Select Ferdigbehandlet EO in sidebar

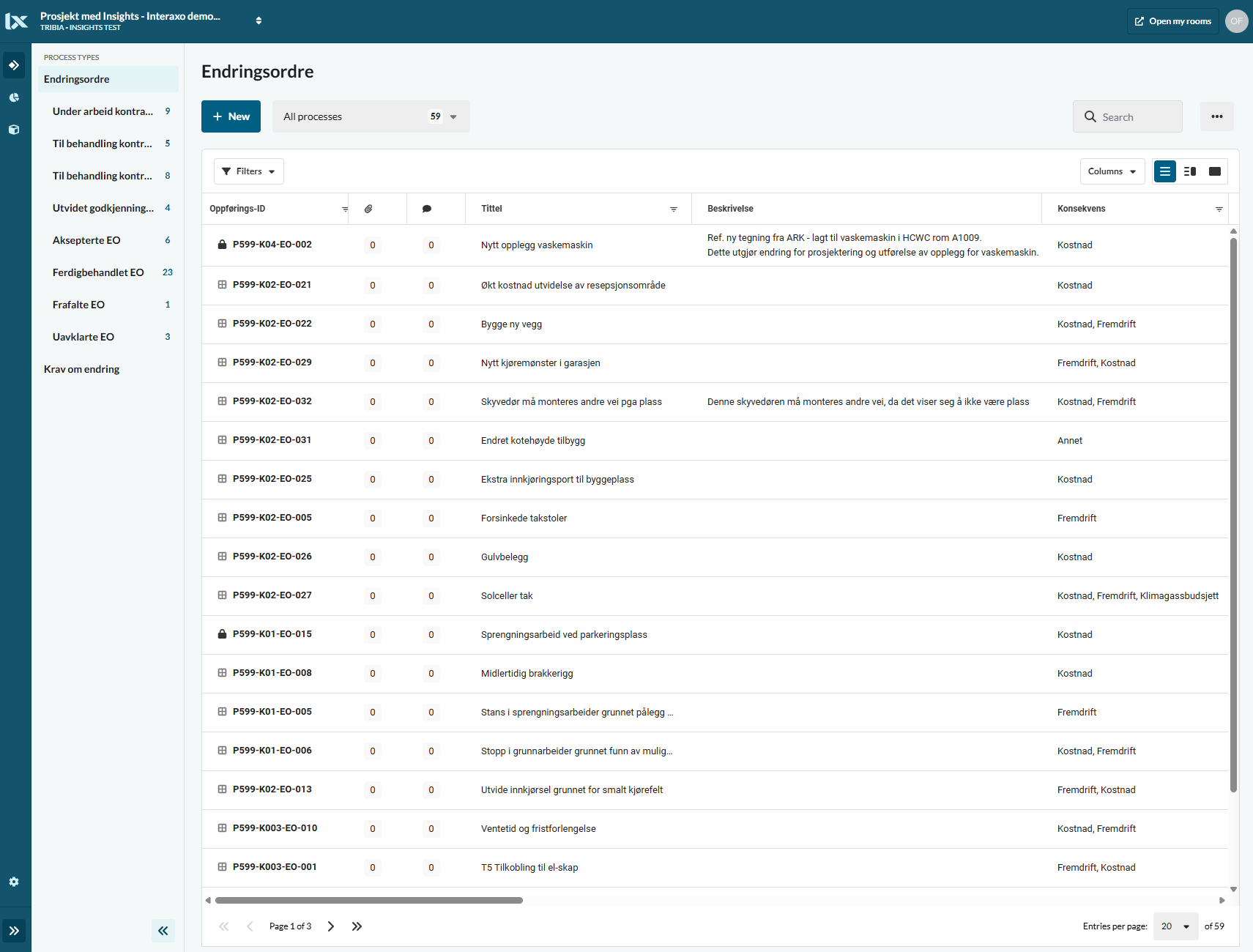(98, 272)
